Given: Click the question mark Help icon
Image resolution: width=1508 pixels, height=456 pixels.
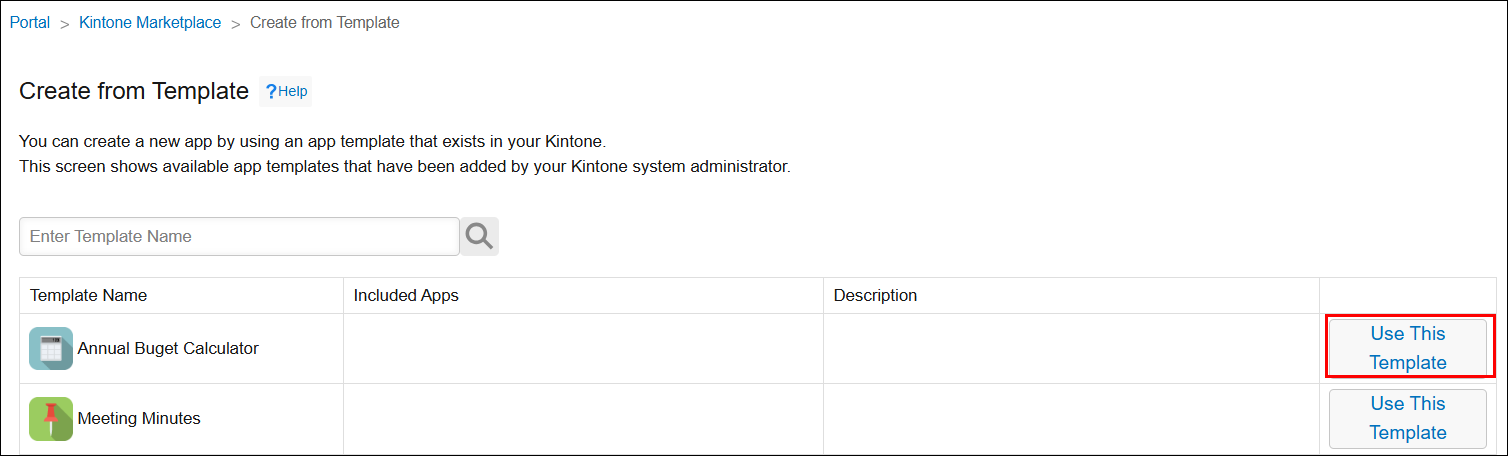Looking at the screenshot, I should (x=271, y=92).
